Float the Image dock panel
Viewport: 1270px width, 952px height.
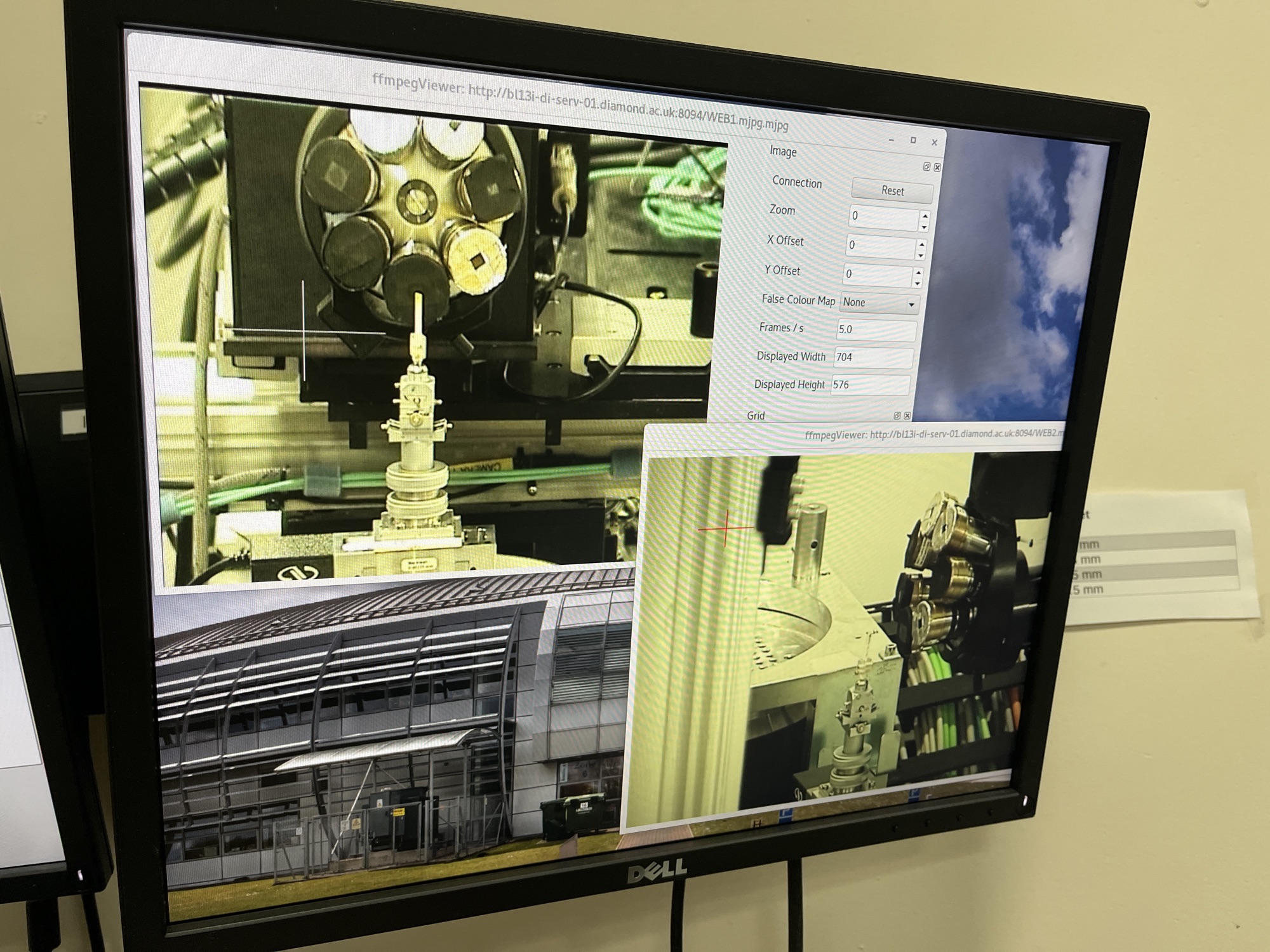click(926, 166)
